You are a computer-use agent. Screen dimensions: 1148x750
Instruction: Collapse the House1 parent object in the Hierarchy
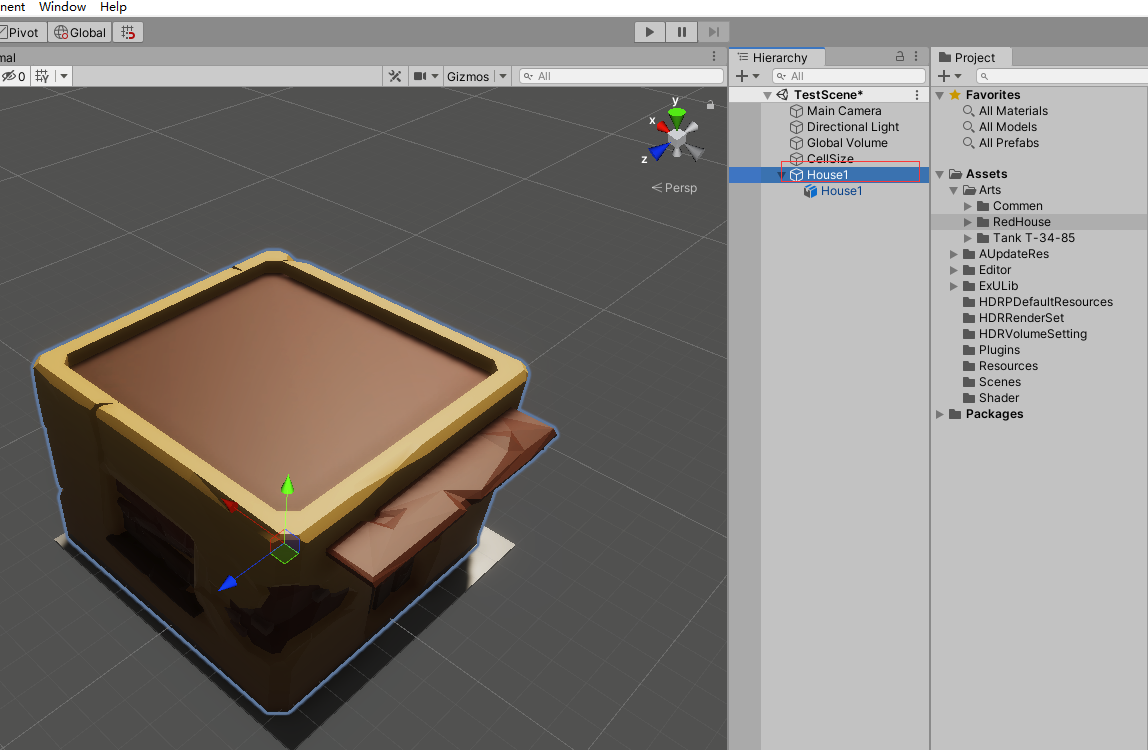(x=781, y=175)
